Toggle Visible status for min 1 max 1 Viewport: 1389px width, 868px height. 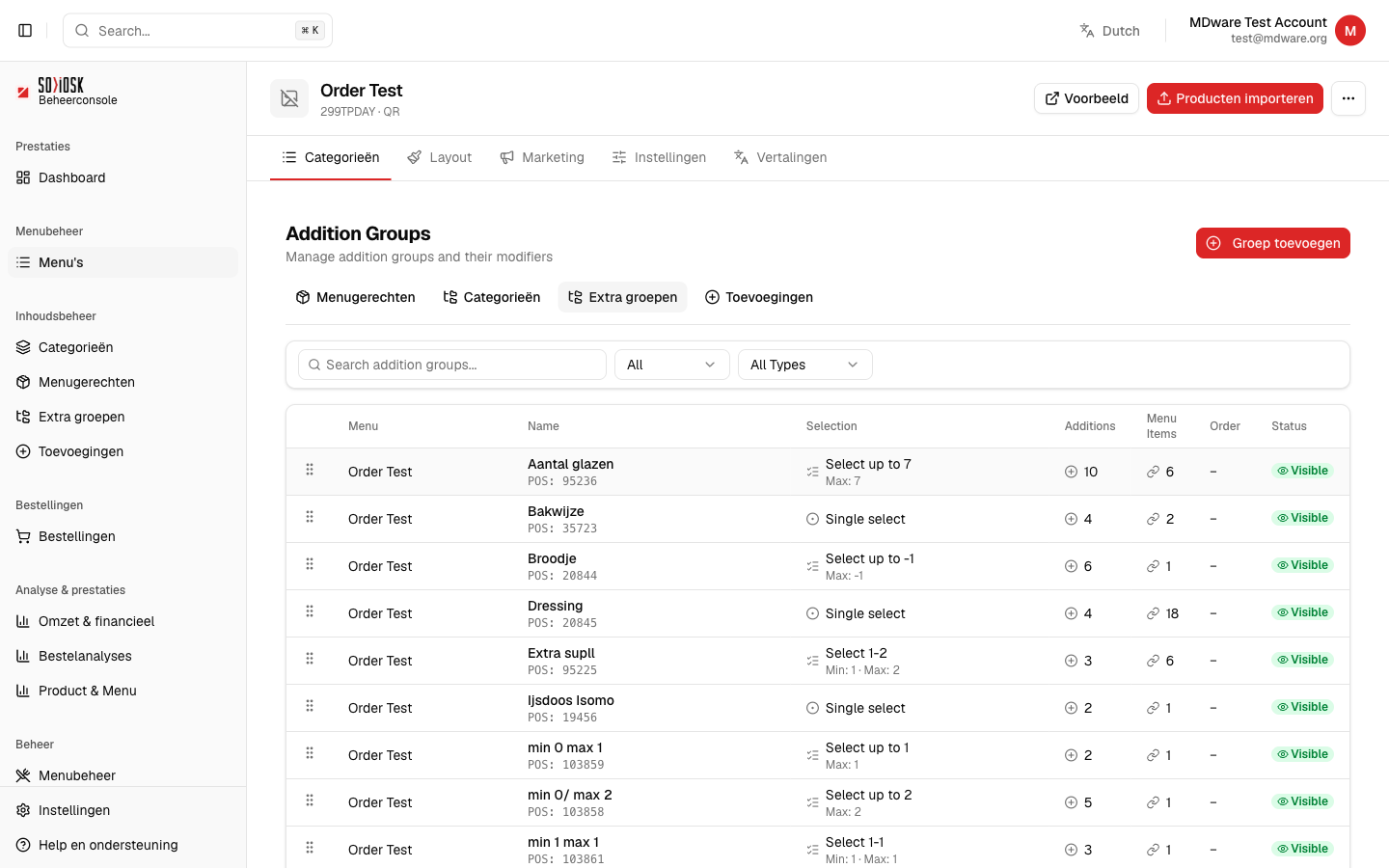(x=1302, y=849)
